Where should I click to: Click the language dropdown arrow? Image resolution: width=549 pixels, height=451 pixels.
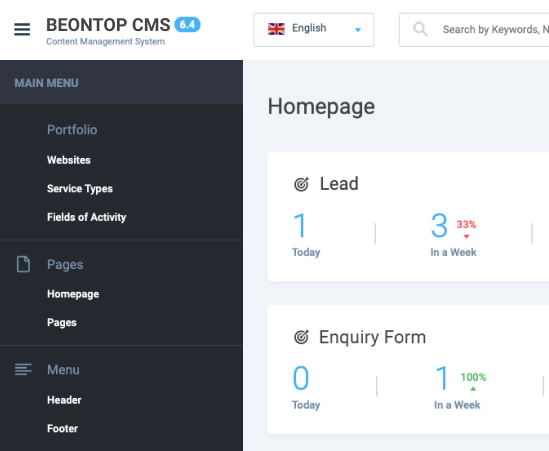click(x=358, y=30)
